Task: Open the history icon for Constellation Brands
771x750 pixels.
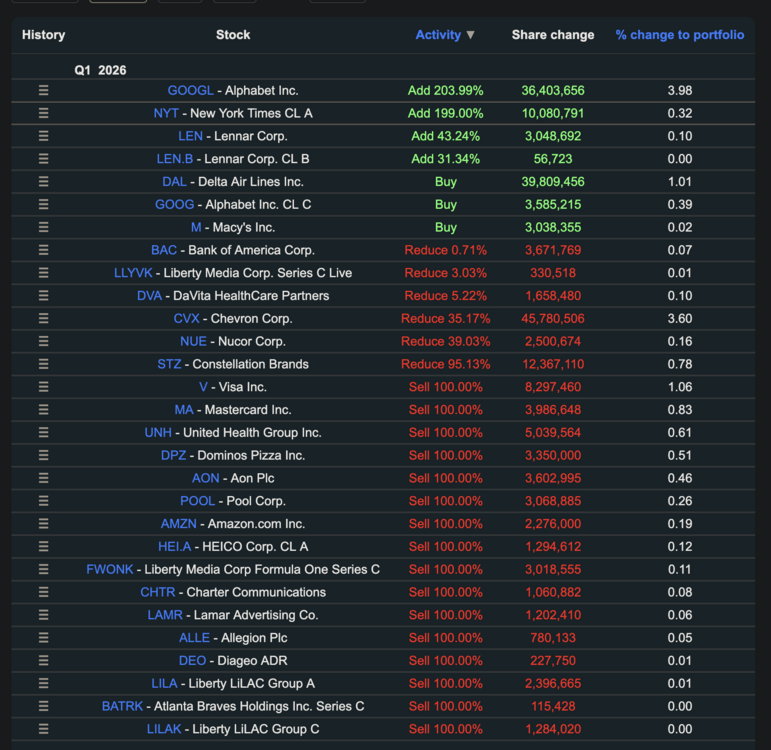Action: click(43, 364)
